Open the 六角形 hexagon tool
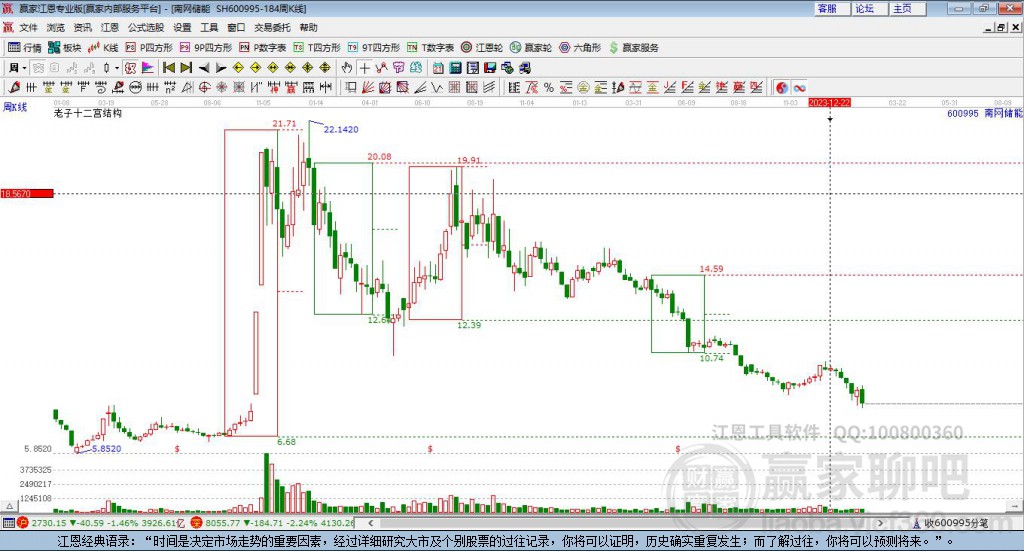This screenshot has width=1024, height=551. point(580,48)
